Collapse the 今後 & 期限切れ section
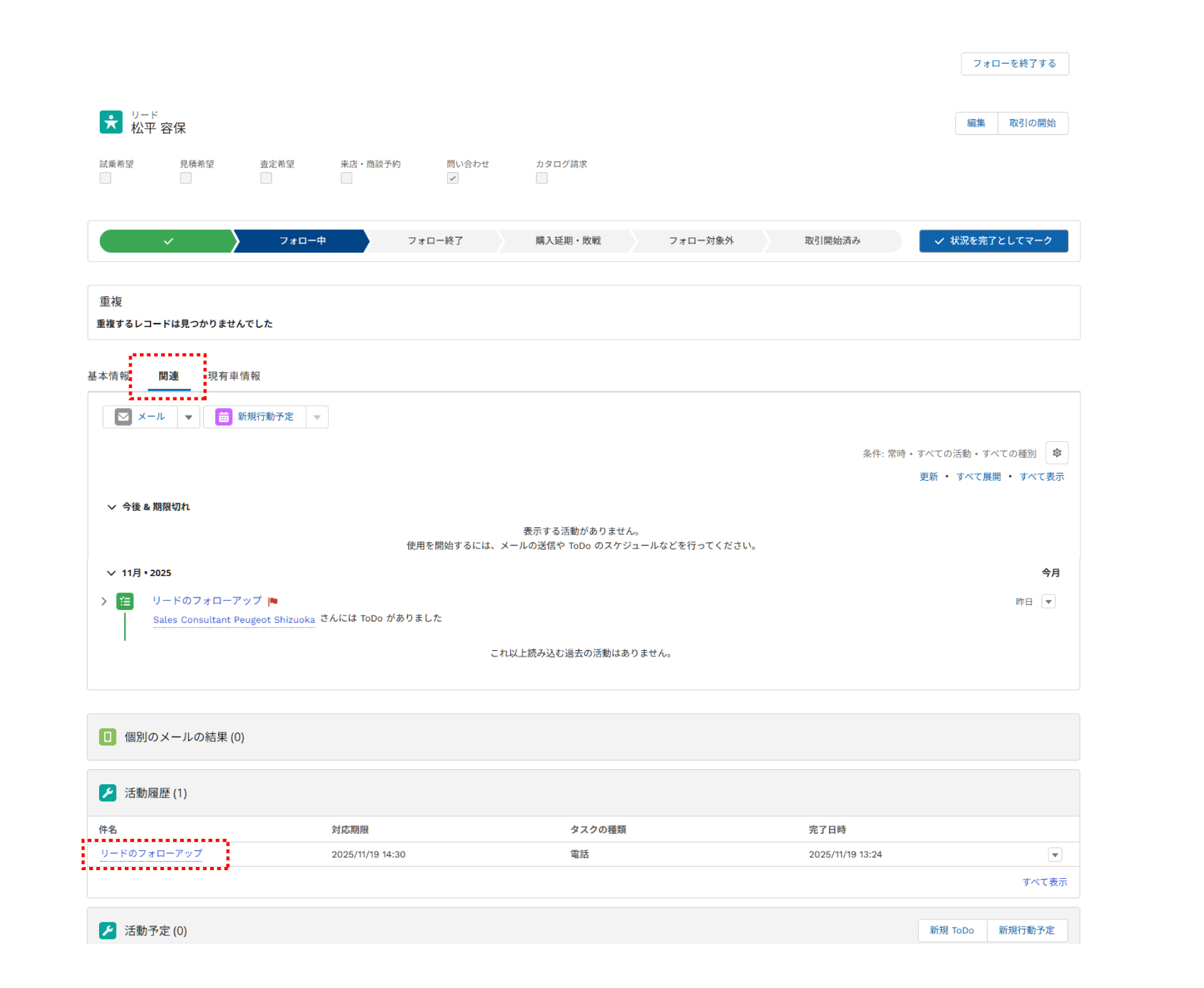This screenshot has width=1204, height=988. (112, 507)
